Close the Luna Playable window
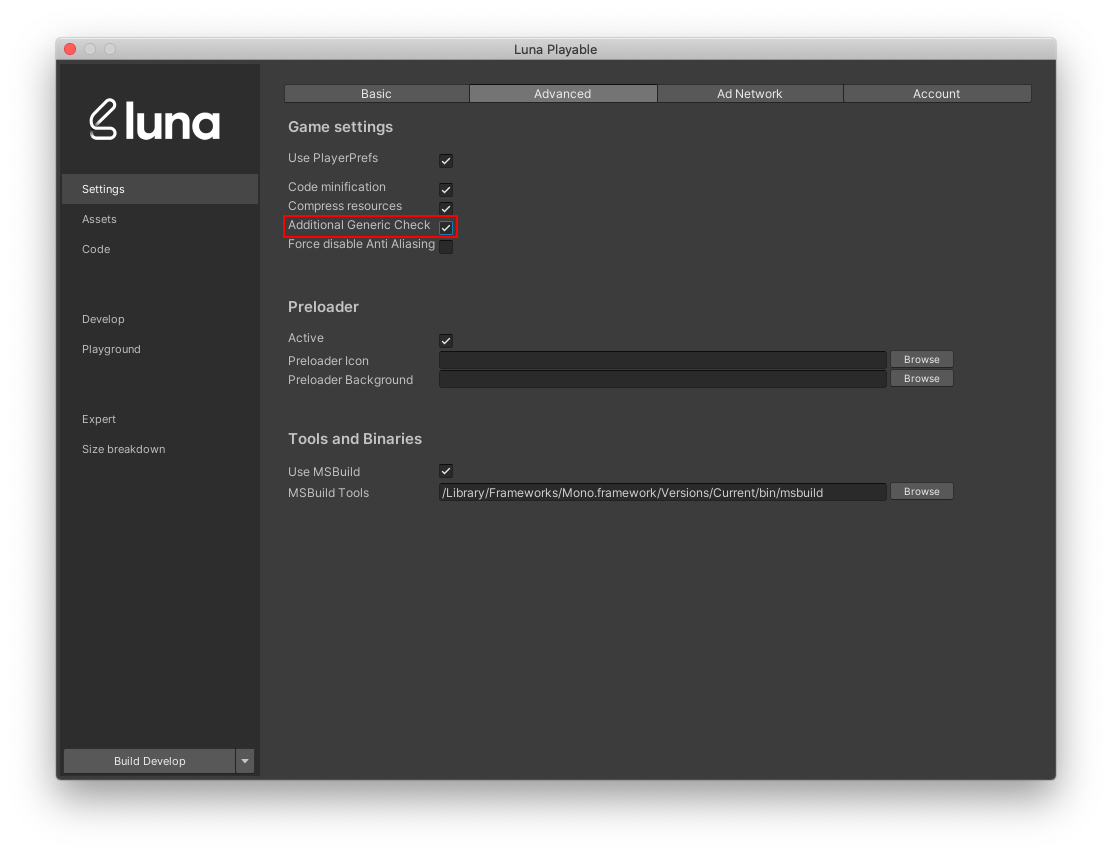Viewport: 1112px width, 854px height. [70, 49]
